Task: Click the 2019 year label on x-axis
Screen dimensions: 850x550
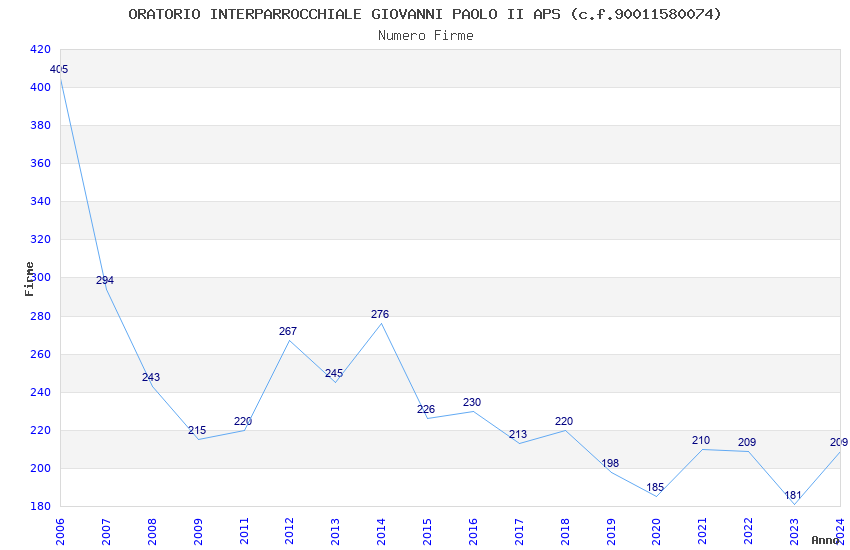Action: point(610,531)
